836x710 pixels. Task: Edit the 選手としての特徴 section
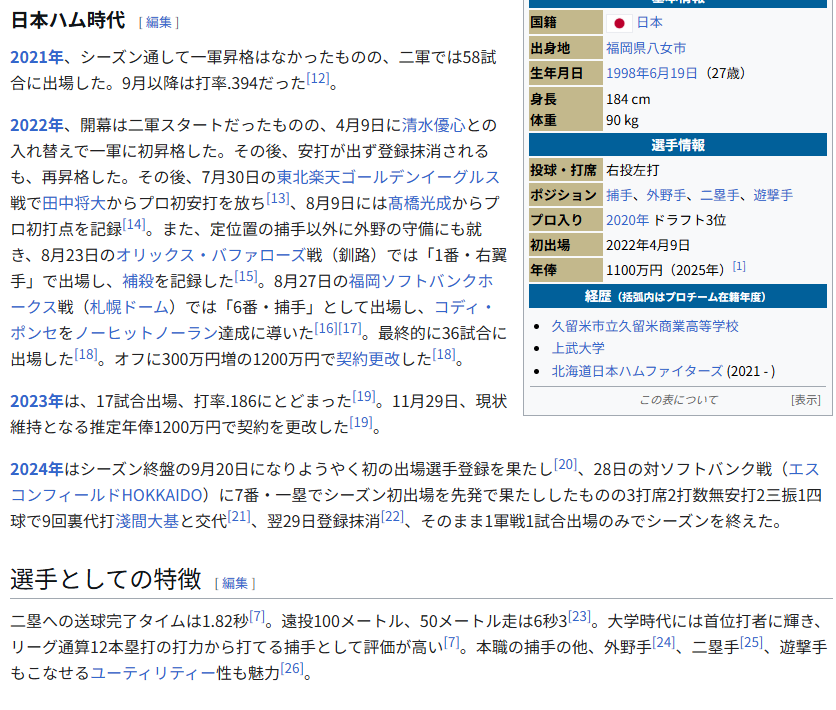[235, 583]
